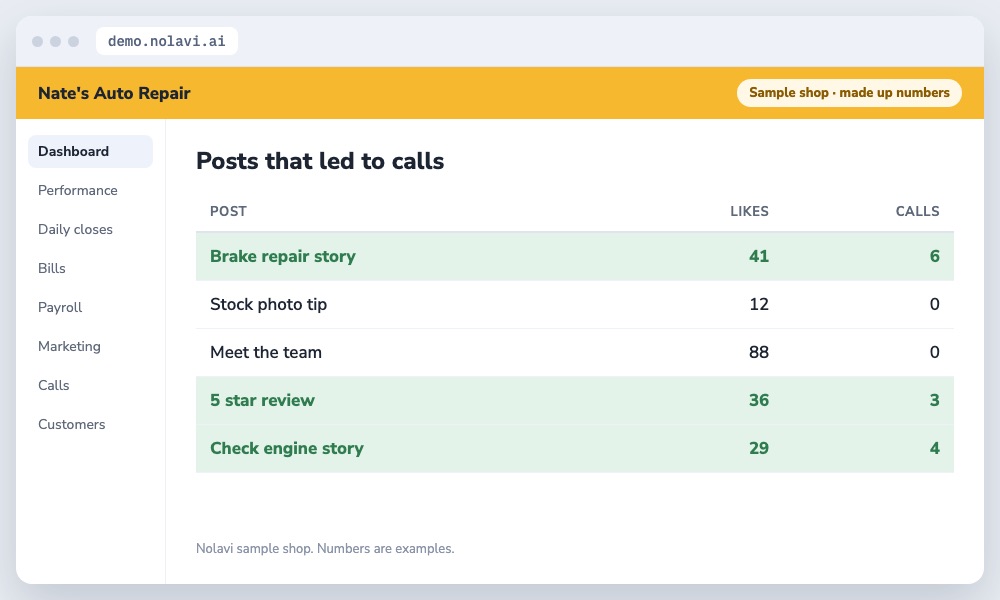This screenshot has width=1000, height=600.
Task: Select the Brake repair story row
Action: 575,256
